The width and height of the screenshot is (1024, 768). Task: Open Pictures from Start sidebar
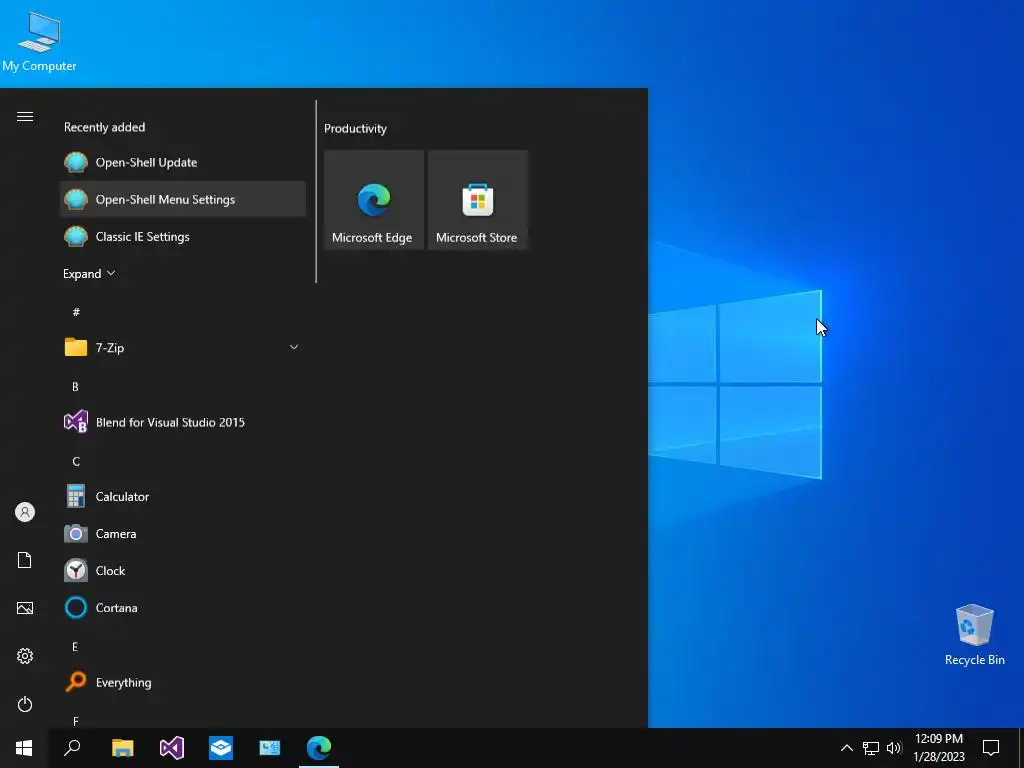tap(25, 608)
